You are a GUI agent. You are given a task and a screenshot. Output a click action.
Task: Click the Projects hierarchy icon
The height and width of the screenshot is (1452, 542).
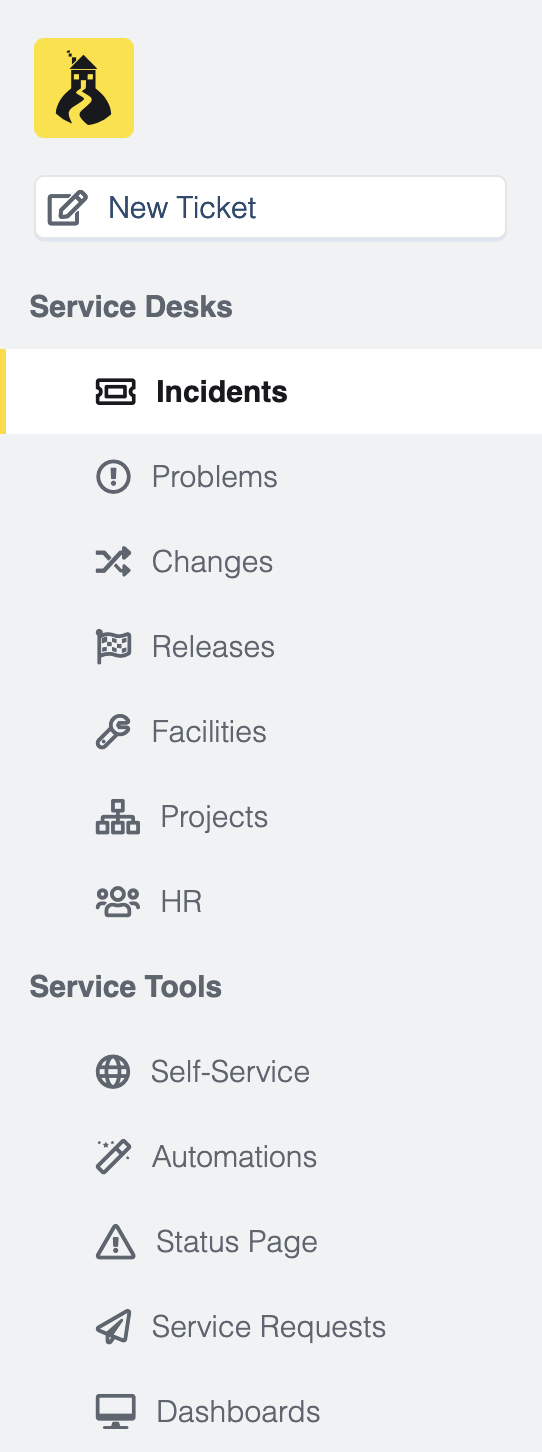pos(117,817)
